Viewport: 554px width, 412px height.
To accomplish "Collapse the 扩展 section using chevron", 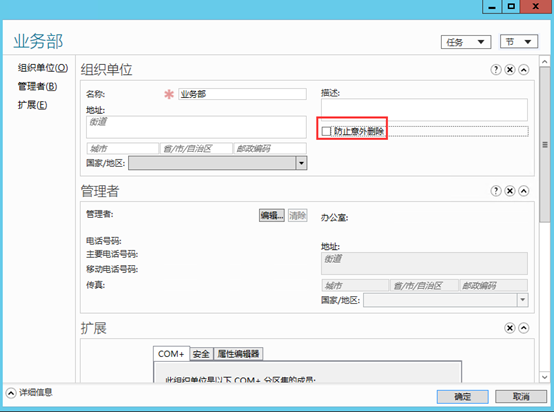I will tap(524, 328).
